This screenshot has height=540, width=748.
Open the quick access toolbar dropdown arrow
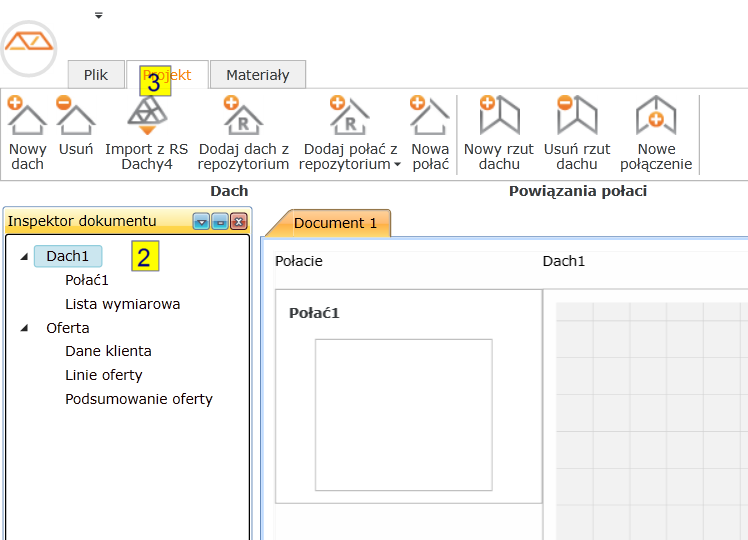98,15
